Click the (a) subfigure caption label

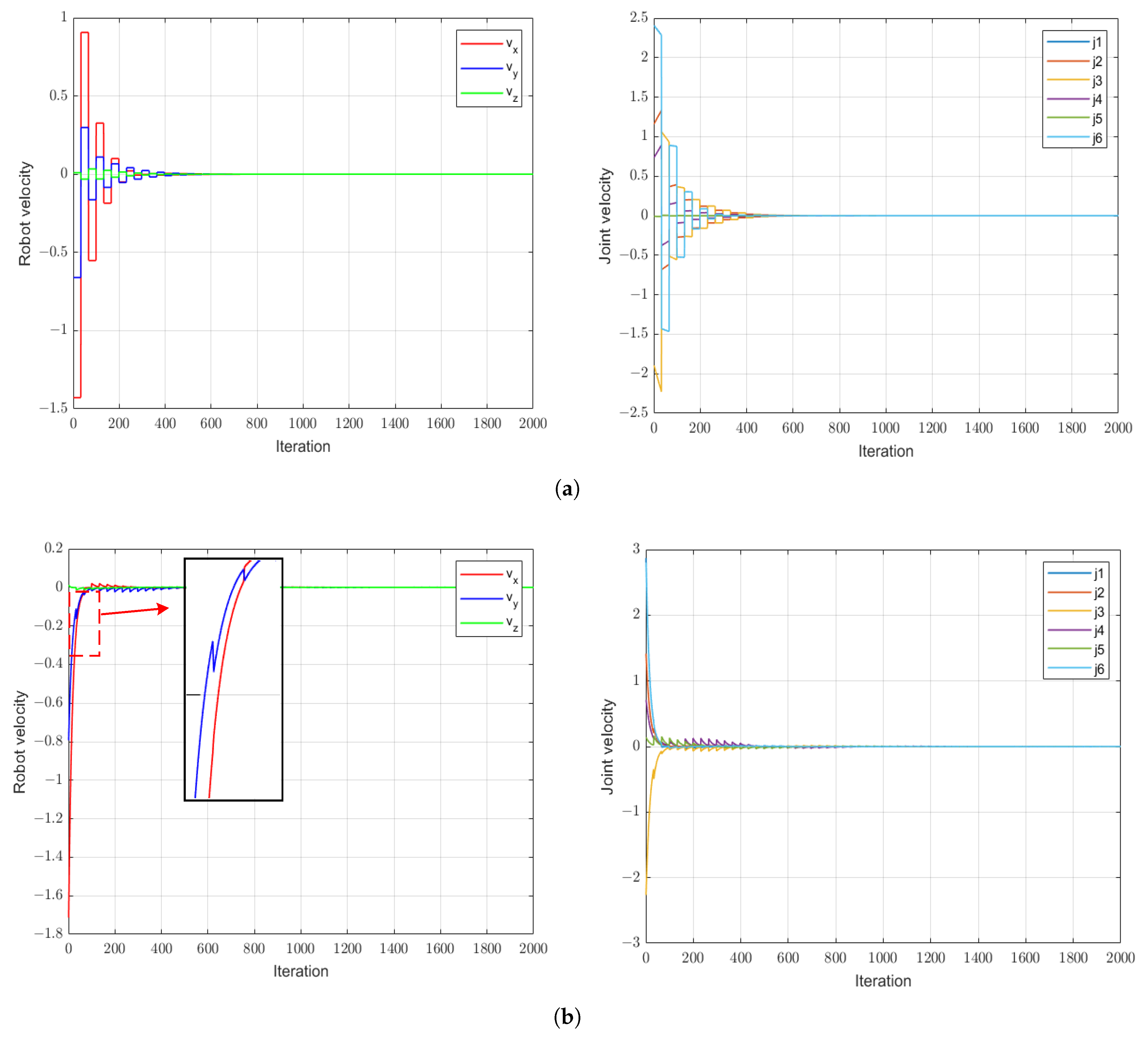567,489
